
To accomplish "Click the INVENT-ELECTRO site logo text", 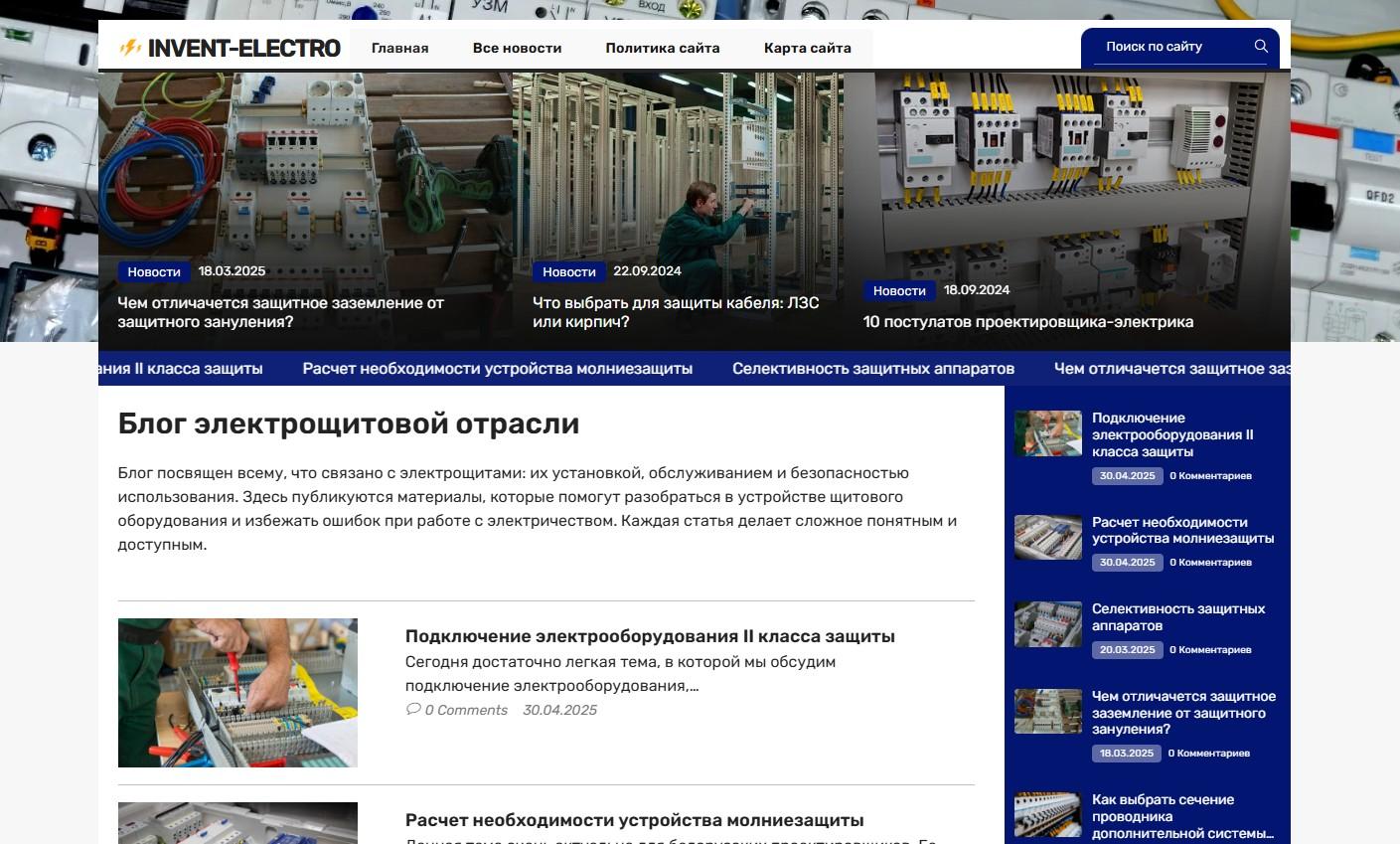I will (244, 48).
